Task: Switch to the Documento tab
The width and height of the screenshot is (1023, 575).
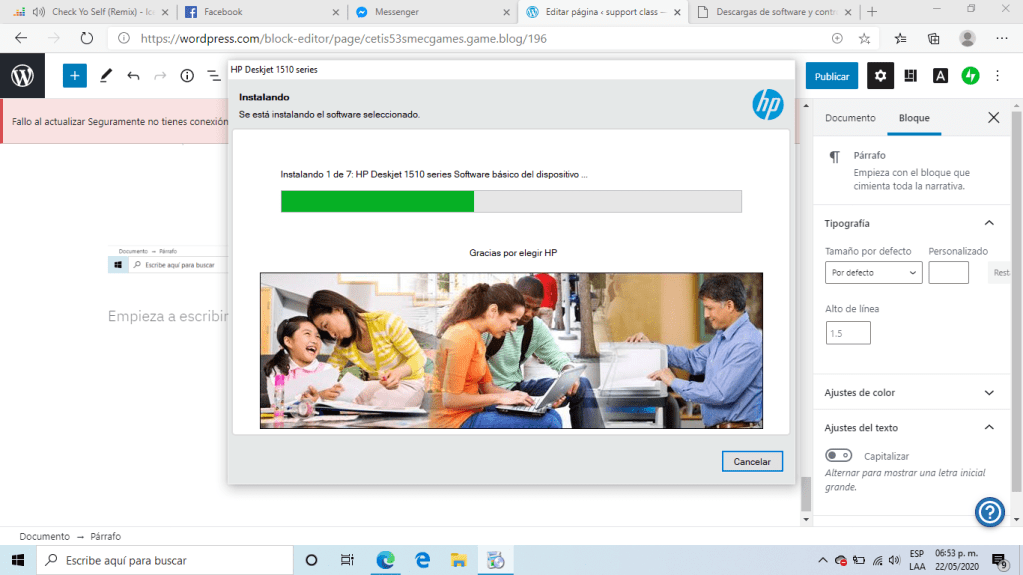Action: pyautogui.click(x=850, y=118)
